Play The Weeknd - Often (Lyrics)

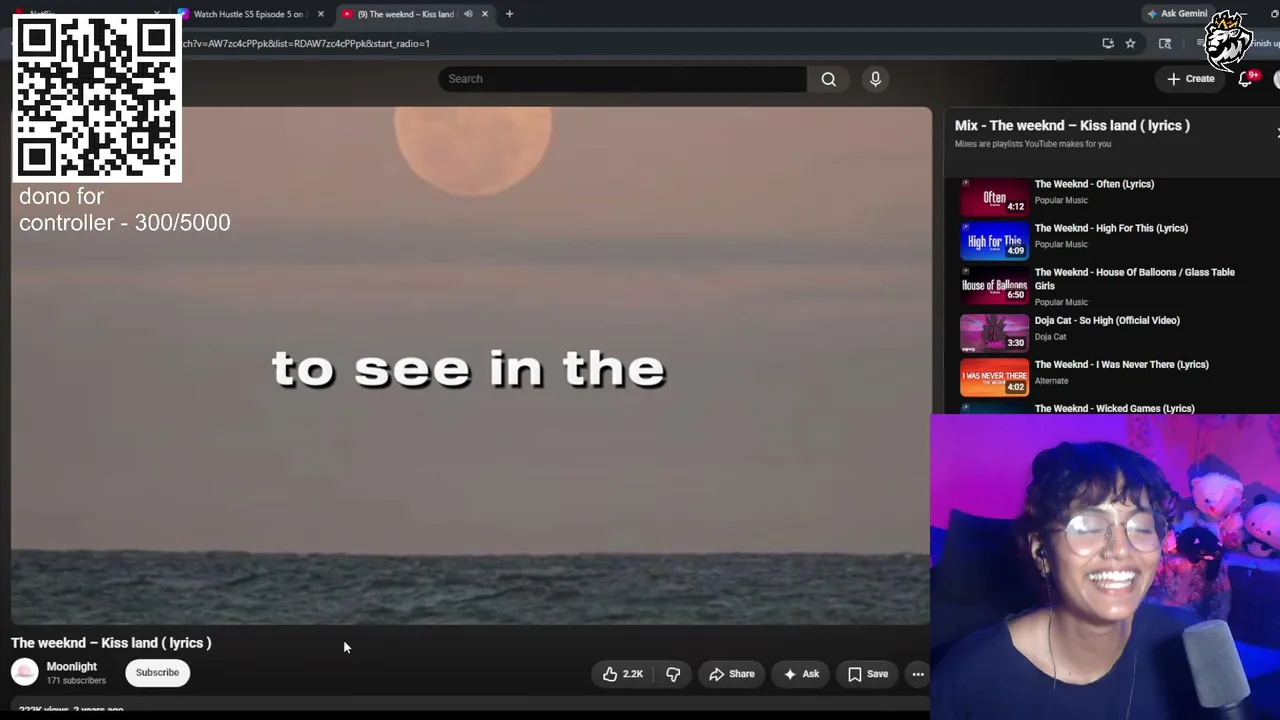click(x=1094, y=184)
